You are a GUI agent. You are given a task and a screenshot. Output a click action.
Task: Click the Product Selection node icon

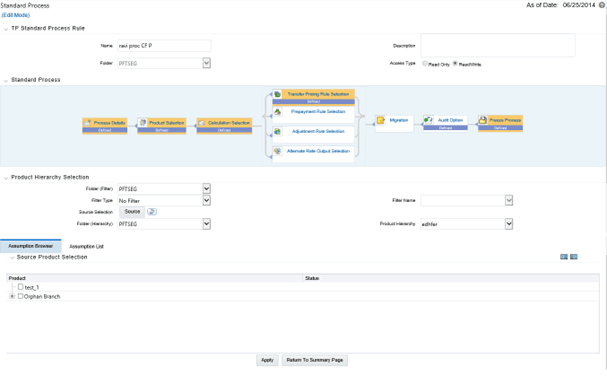[142, 122]
